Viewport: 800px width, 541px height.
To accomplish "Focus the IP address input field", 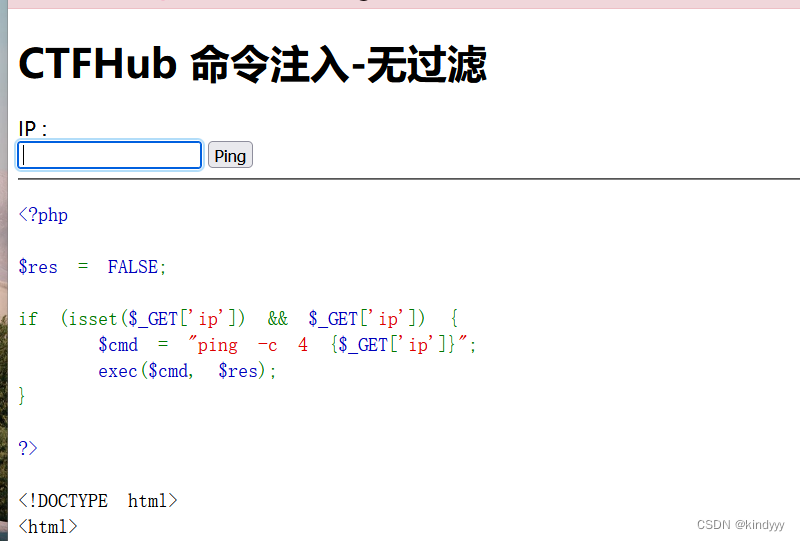I will click(110, 155).
